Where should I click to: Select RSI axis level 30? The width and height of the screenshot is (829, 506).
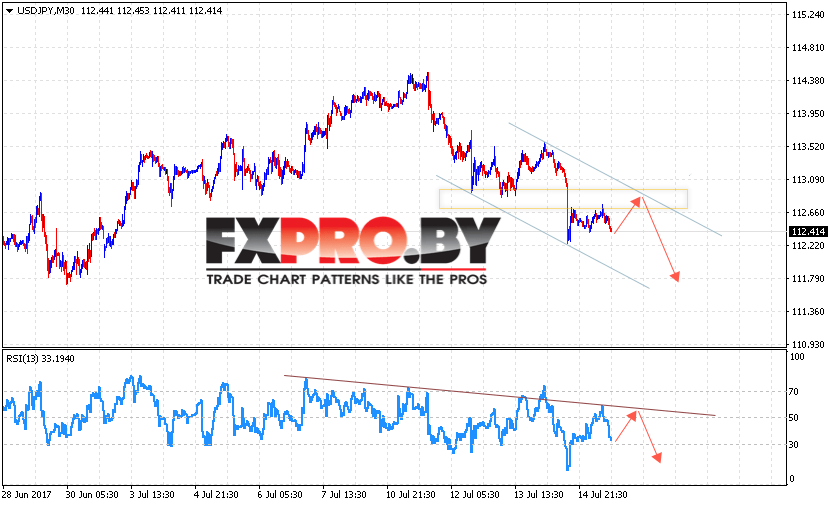coord(794,445)
